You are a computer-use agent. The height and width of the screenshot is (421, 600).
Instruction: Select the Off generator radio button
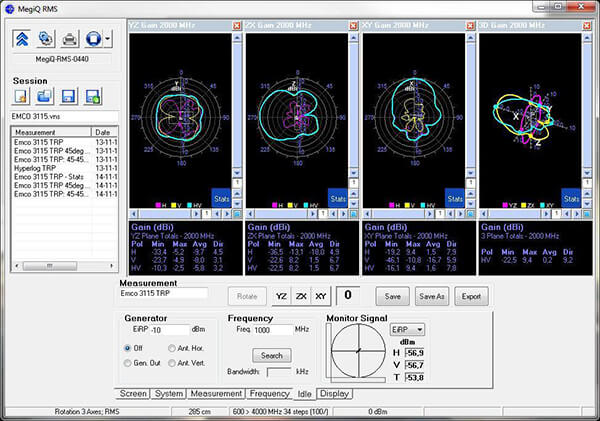tap(126, 347)
